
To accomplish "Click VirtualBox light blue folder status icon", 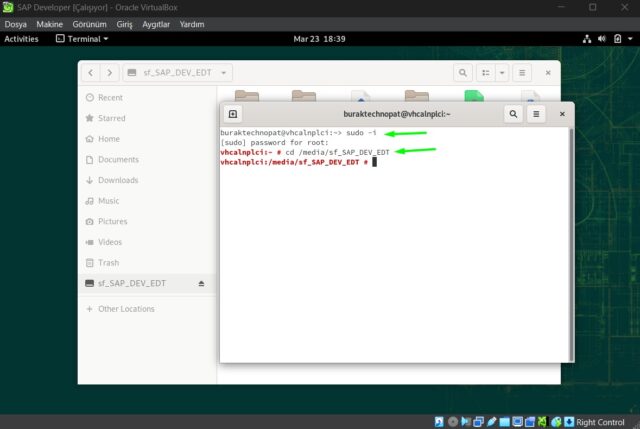I will coord(504,422).
